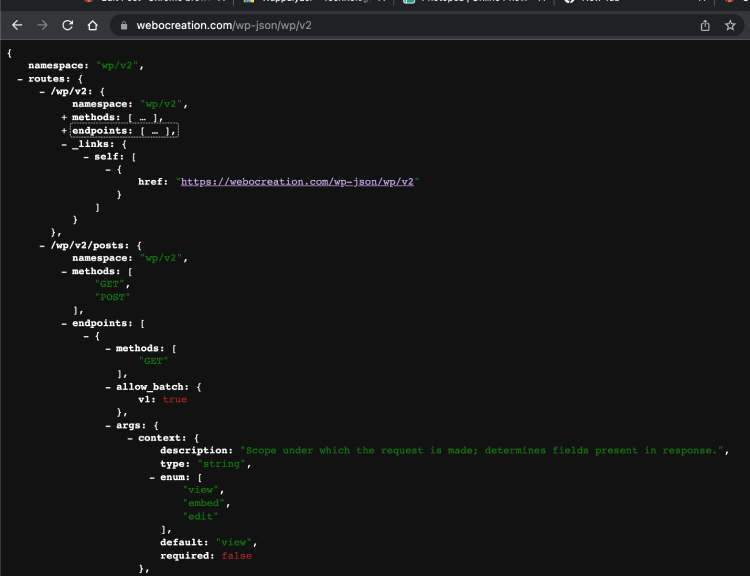This screenshot has height=576, width=750.
Task: View site info via the lock icon
Action: click(x=124, y=25)
